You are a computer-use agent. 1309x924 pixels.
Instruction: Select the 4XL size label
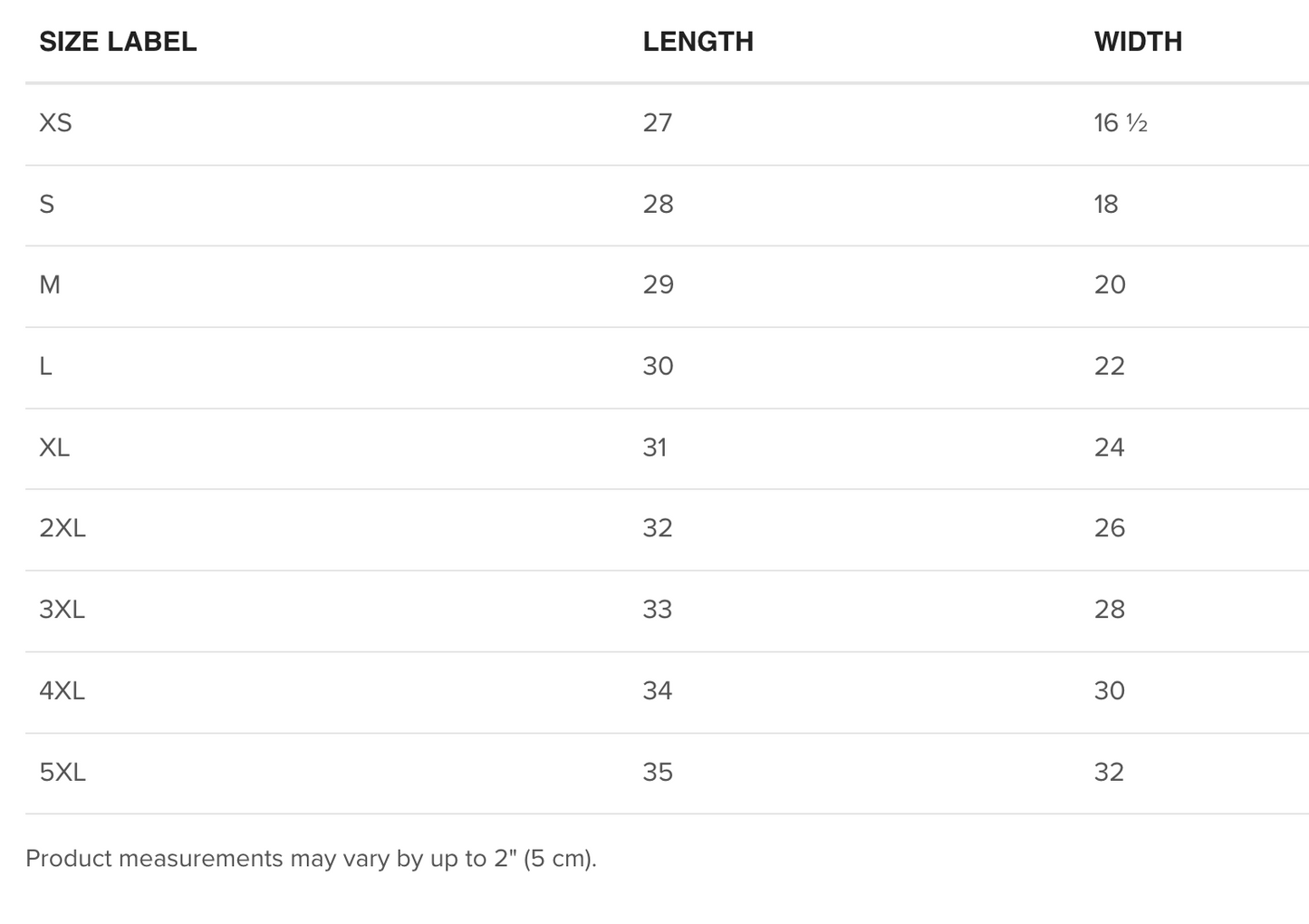point(63,691)
